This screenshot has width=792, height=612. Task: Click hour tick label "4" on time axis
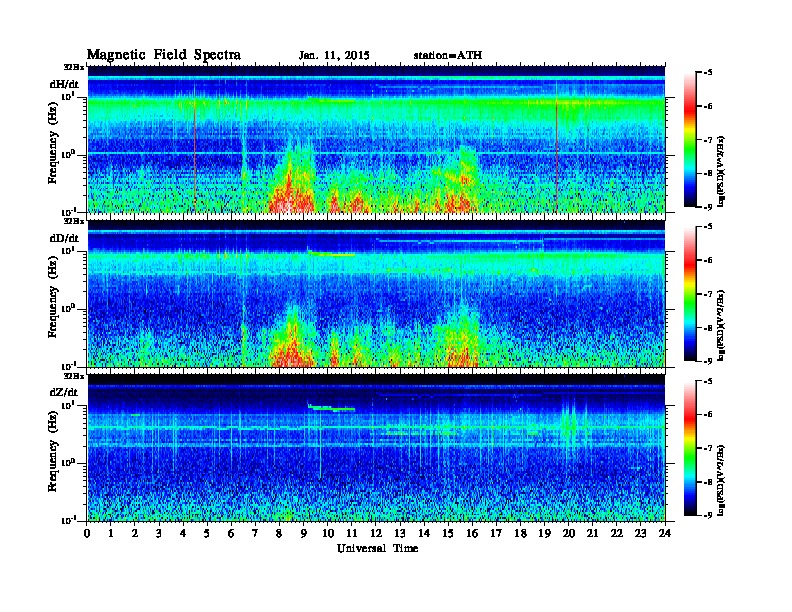pos(183,533)
